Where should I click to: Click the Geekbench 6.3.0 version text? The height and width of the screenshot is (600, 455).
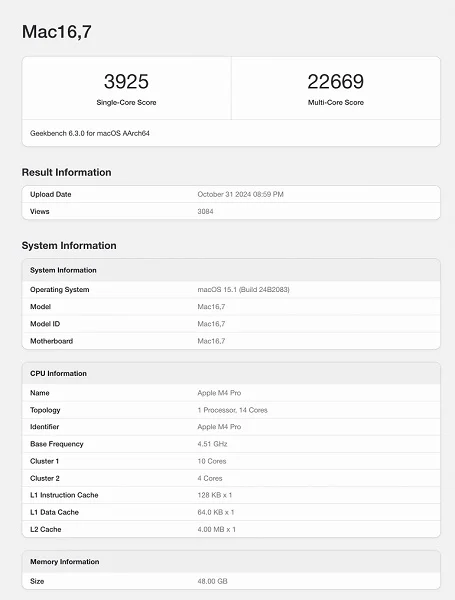(90, 133)
